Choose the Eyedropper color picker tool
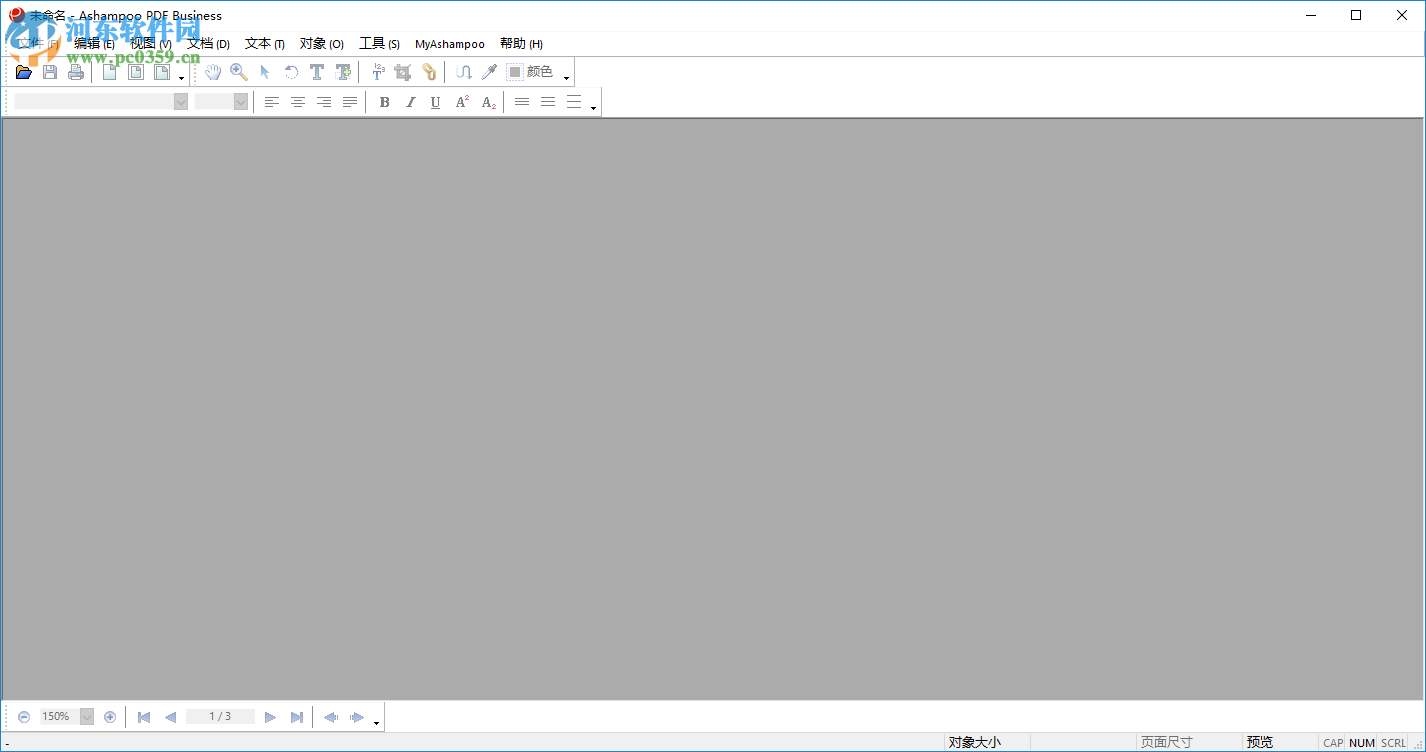Image resolution: width=1426 pixels, height=752 pixels. tap(489, 72)
